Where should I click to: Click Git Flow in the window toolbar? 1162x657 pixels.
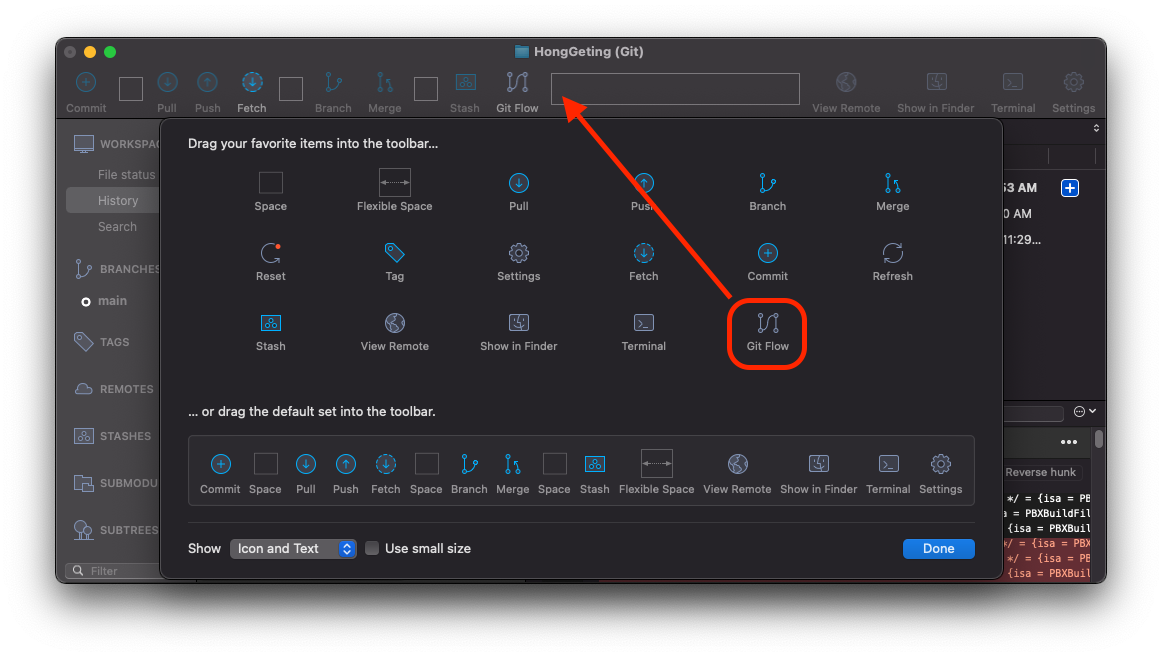tap(517, 93)
